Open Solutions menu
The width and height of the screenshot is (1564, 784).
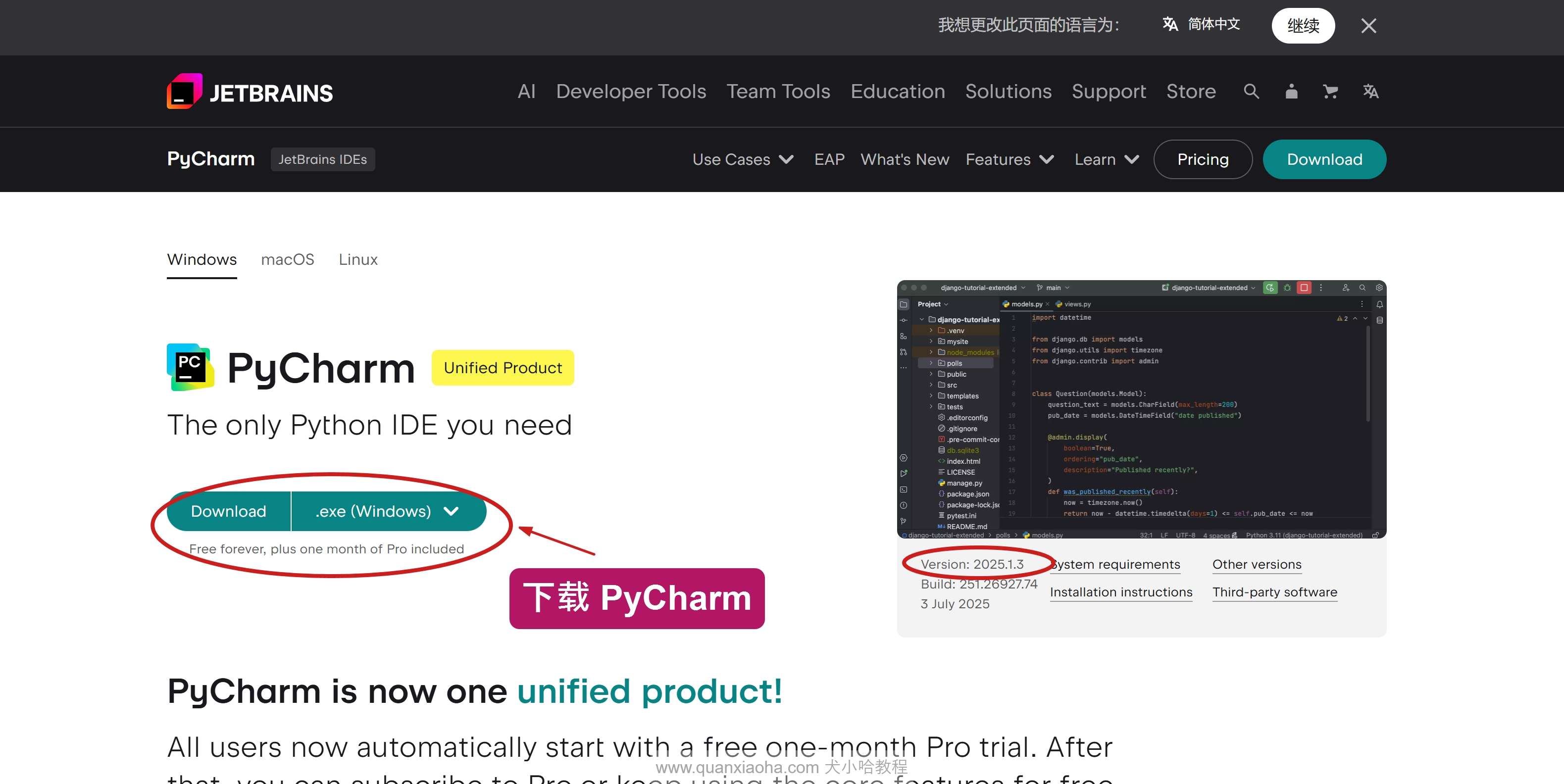(x=1008, y=91)
